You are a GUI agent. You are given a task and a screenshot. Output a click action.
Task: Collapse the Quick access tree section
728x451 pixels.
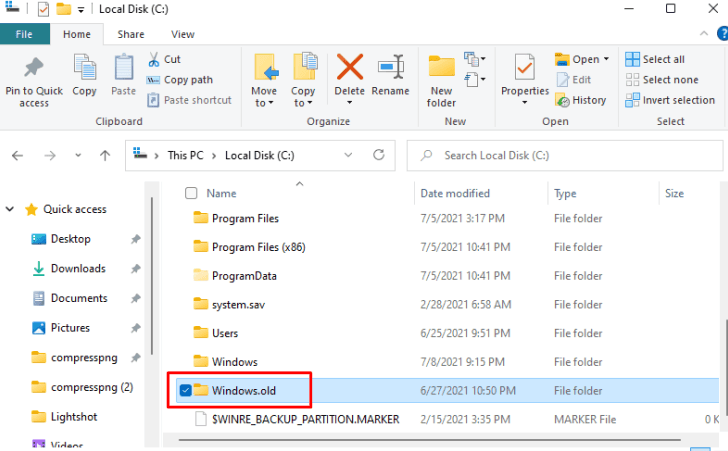11,210
